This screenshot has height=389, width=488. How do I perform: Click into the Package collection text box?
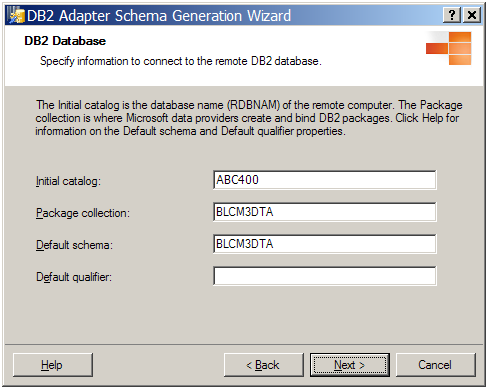[x=324, y=212]
